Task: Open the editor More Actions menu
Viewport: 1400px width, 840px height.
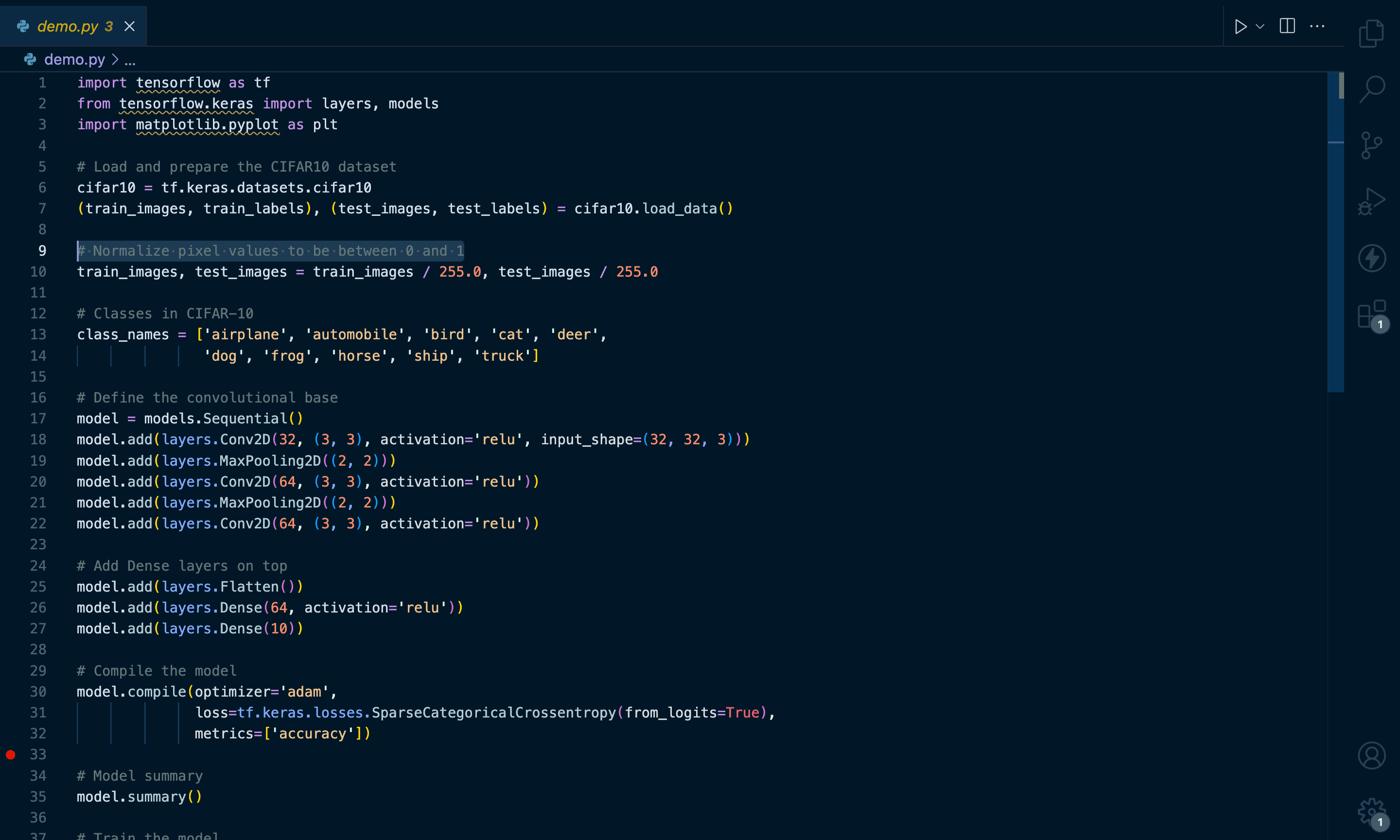Action: coord(1317,26)
